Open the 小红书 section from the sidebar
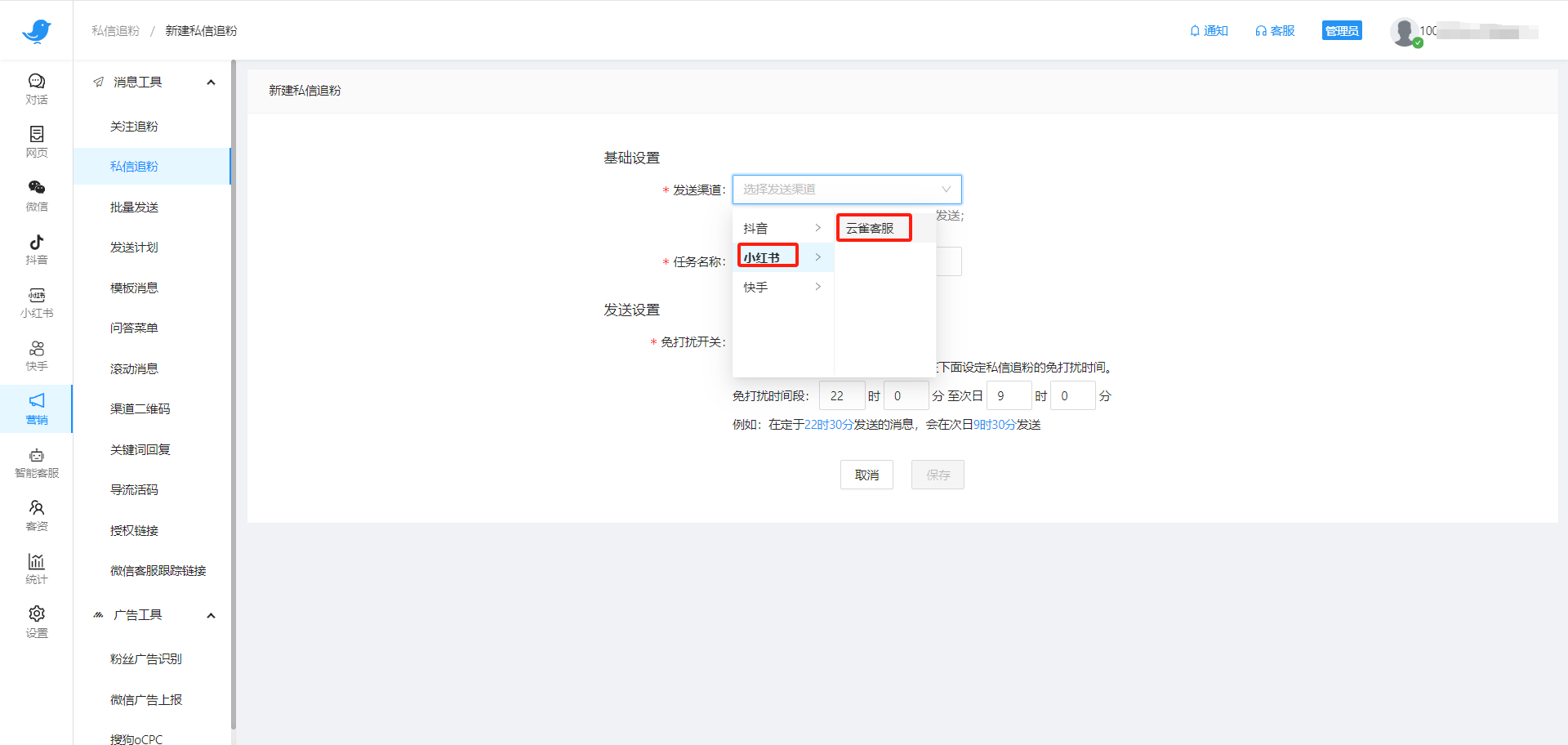Screen dimensions: 1568x745 click(36, 301)
